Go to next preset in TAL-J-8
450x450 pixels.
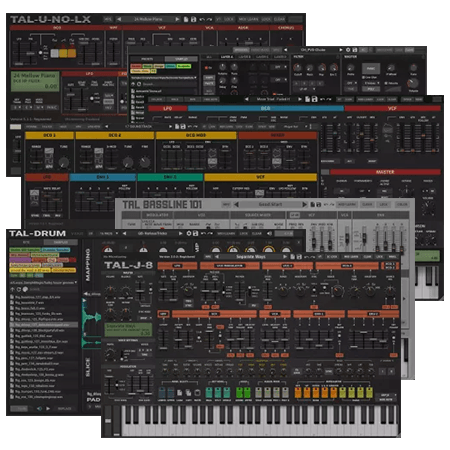point(285,257)
